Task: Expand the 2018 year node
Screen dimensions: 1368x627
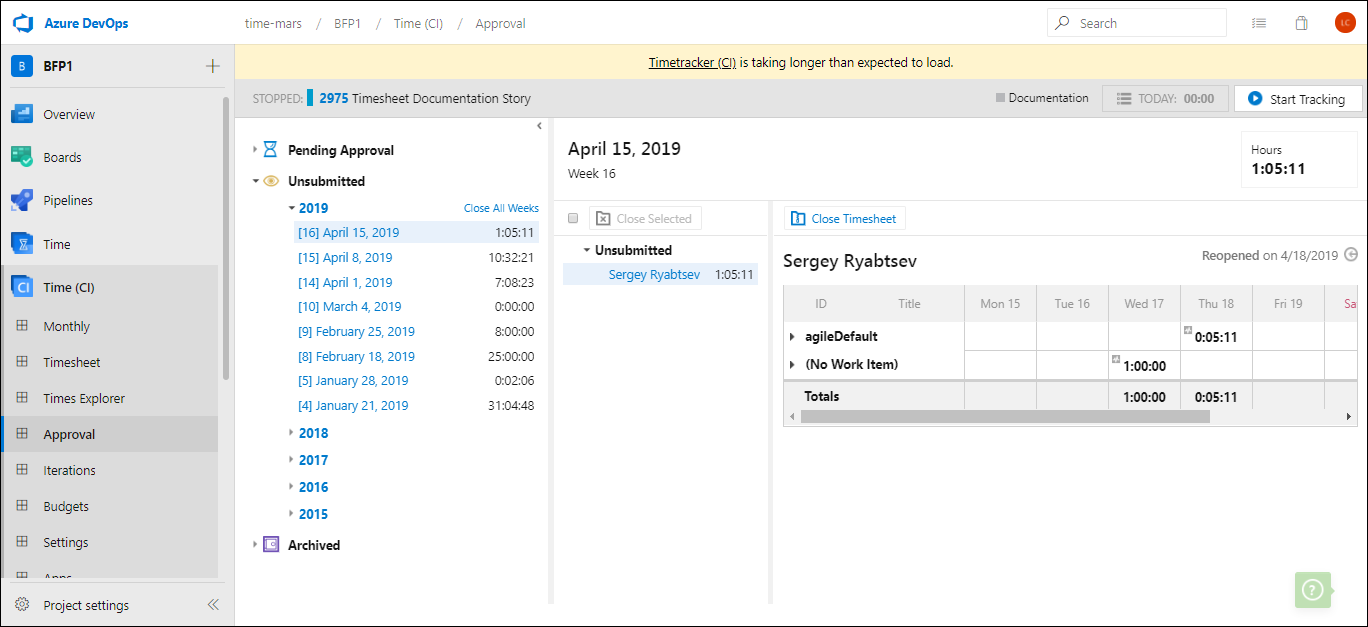Action: pos(291,433)
